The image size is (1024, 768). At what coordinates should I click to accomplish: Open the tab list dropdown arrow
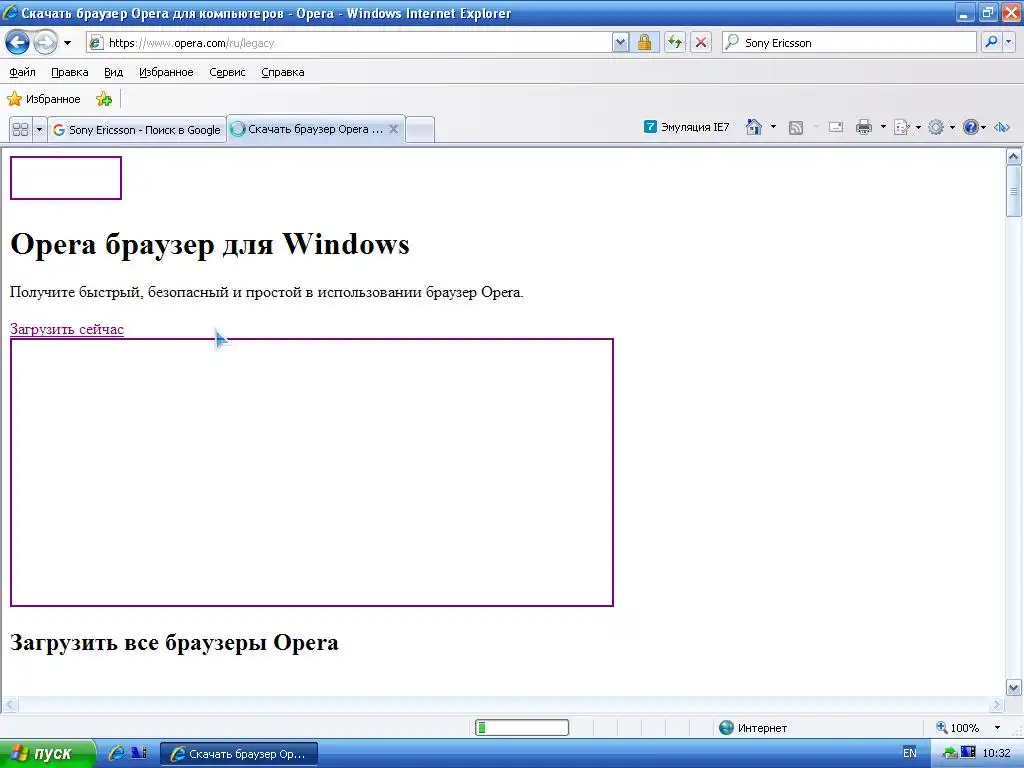39,129
